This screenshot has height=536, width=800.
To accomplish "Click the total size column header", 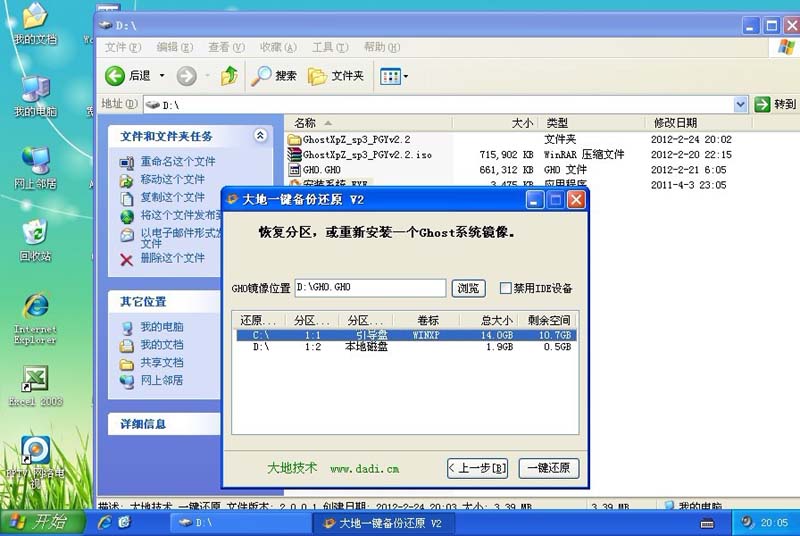I will coord(489,320).
